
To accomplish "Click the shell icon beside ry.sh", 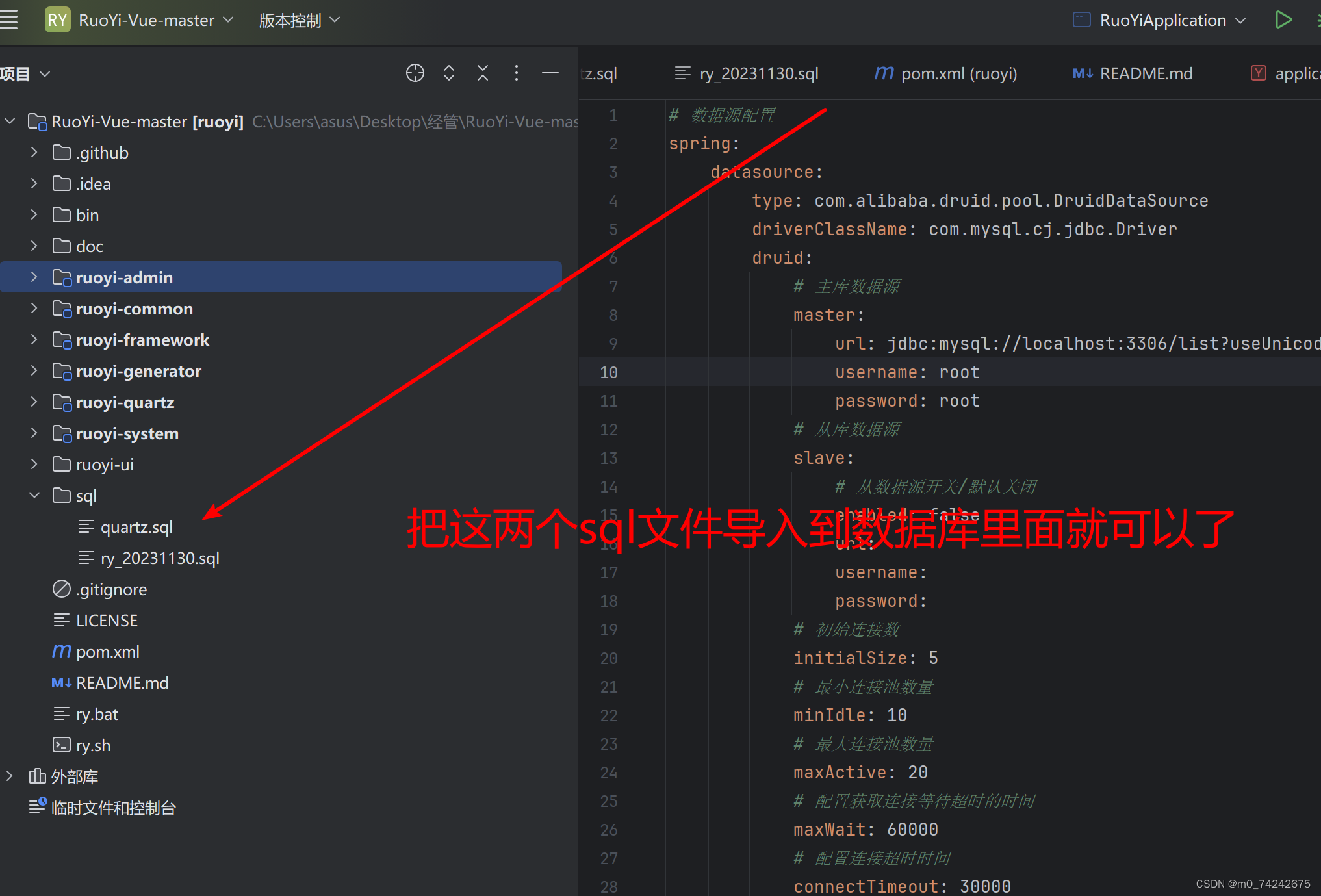I will point(62,745).
